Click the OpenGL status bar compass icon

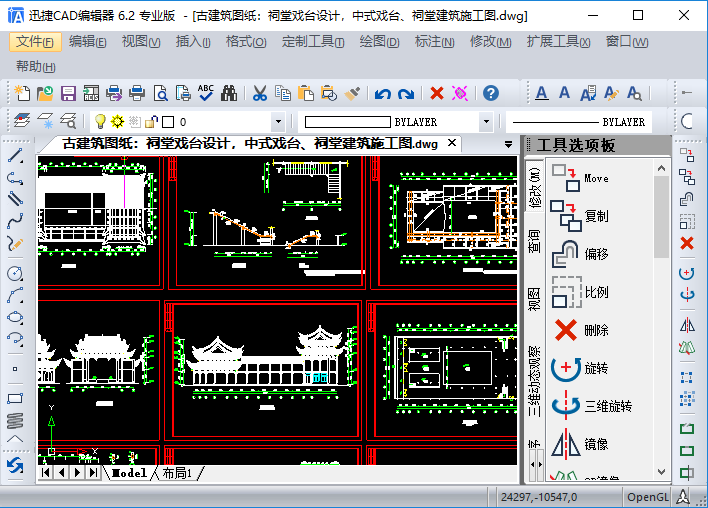tap(682, 497)
